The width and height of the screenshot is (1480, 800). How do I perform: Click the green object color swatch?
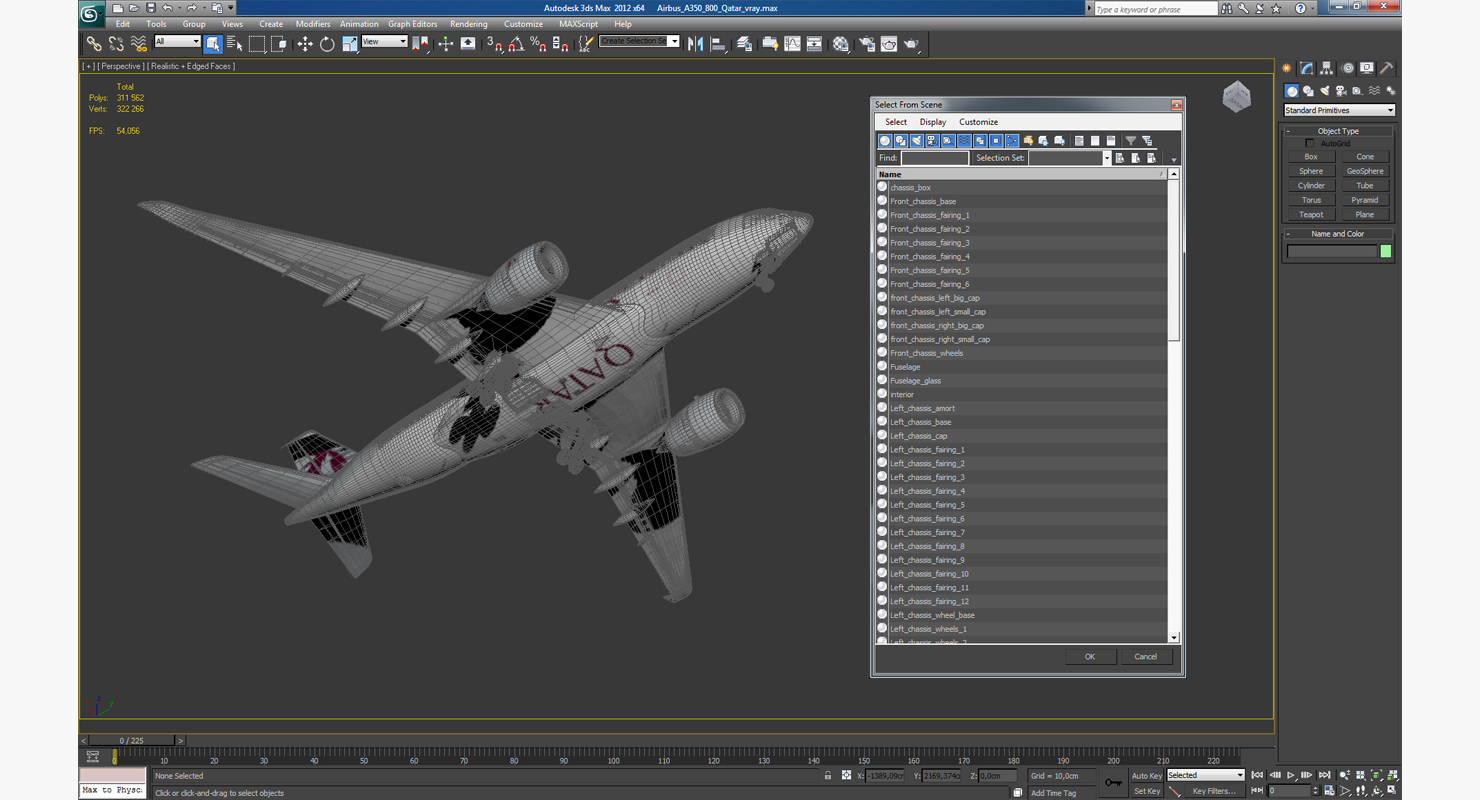coord(1386,251)
